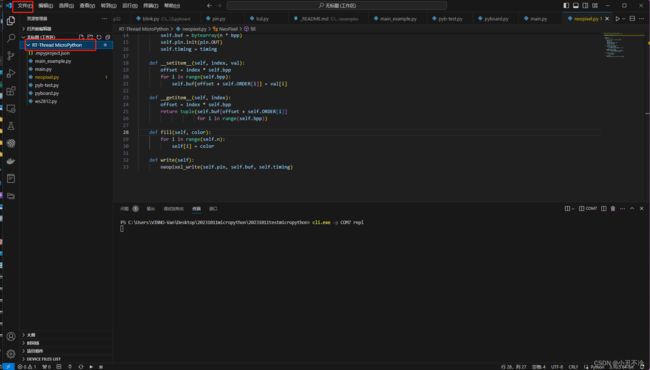
Task: Click errors and warnings status item
Action: [27, 367]
